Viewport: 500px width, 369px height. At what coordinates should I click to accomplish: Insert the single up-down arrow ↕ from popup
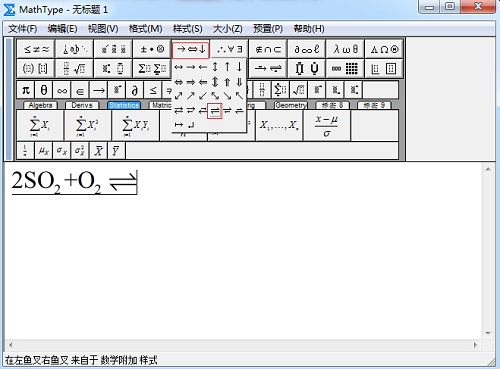tap(215, 67)
